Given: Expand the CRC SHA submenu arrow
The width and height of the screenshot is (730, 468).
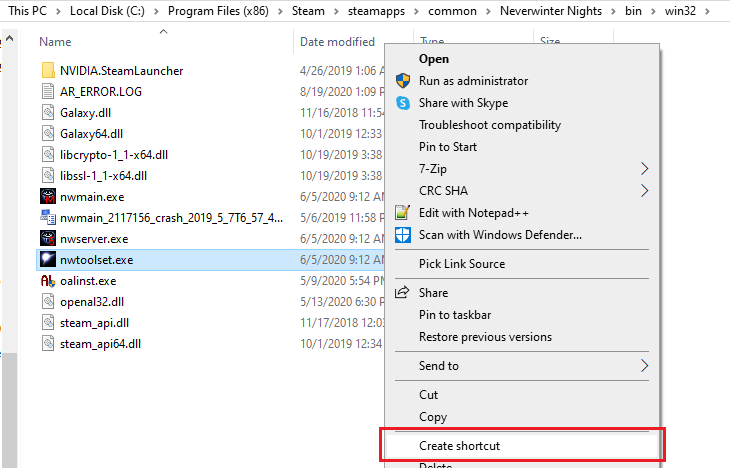Looking at the screenshot, I should click(x=644, y=190).
